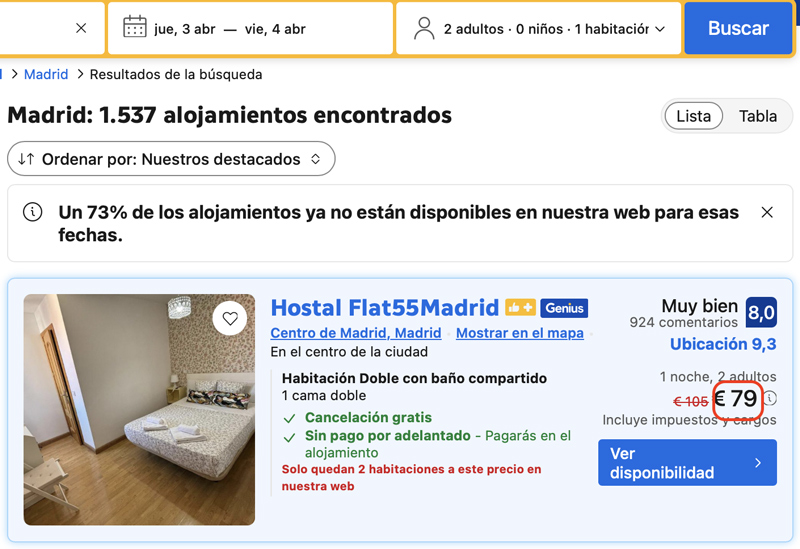Image resolution: width=800 pixels, height=549 pixels.
Task: Switch to the Lista view
Action: pos(693,116)
